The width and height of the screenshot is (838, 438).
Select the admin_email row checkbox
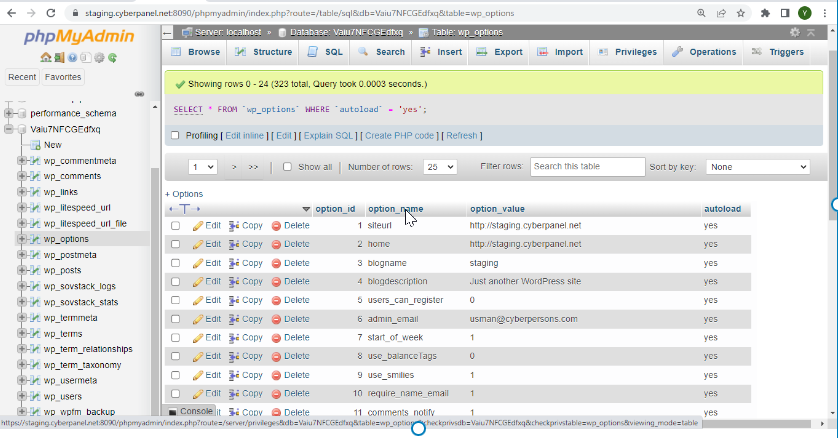coord(175,319)
